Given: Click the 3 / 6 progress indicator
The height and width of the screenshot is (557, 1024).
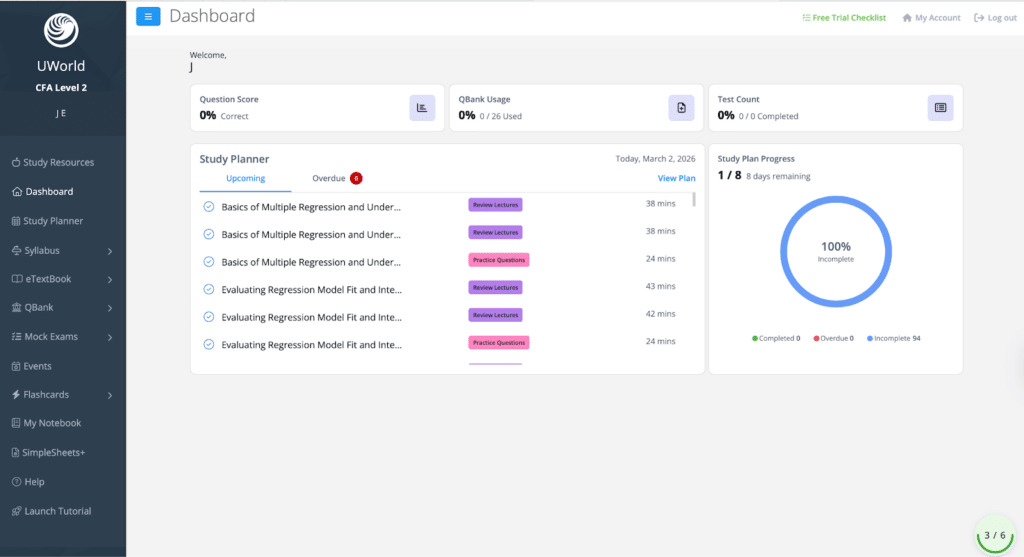Looking at the screenshot, I should (x=994, y=535).
